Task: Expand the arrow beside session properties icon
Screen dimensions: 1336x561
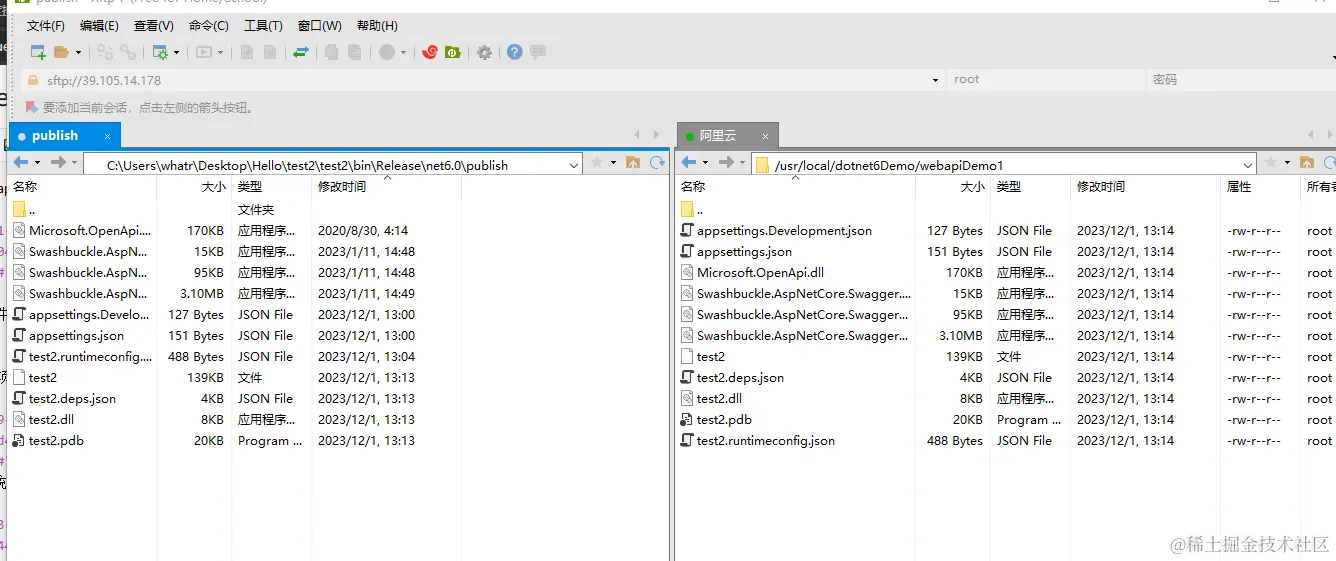Action: click(x=177, y=52)
